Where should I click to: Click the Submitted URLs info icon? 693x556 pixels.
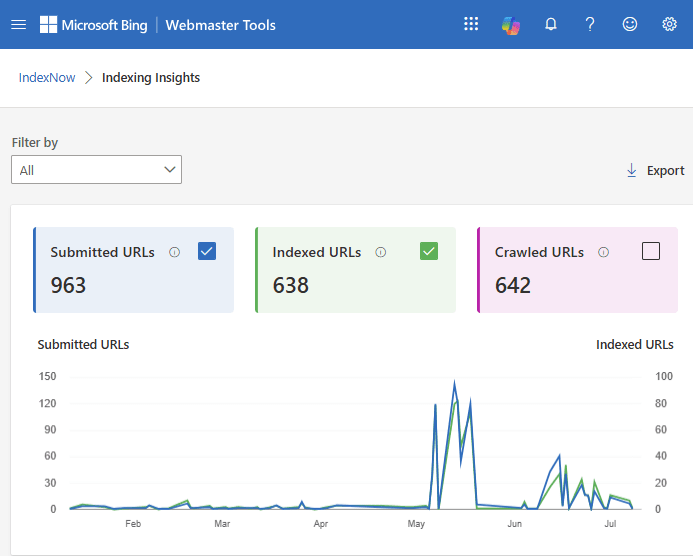[x=175, y=252]
